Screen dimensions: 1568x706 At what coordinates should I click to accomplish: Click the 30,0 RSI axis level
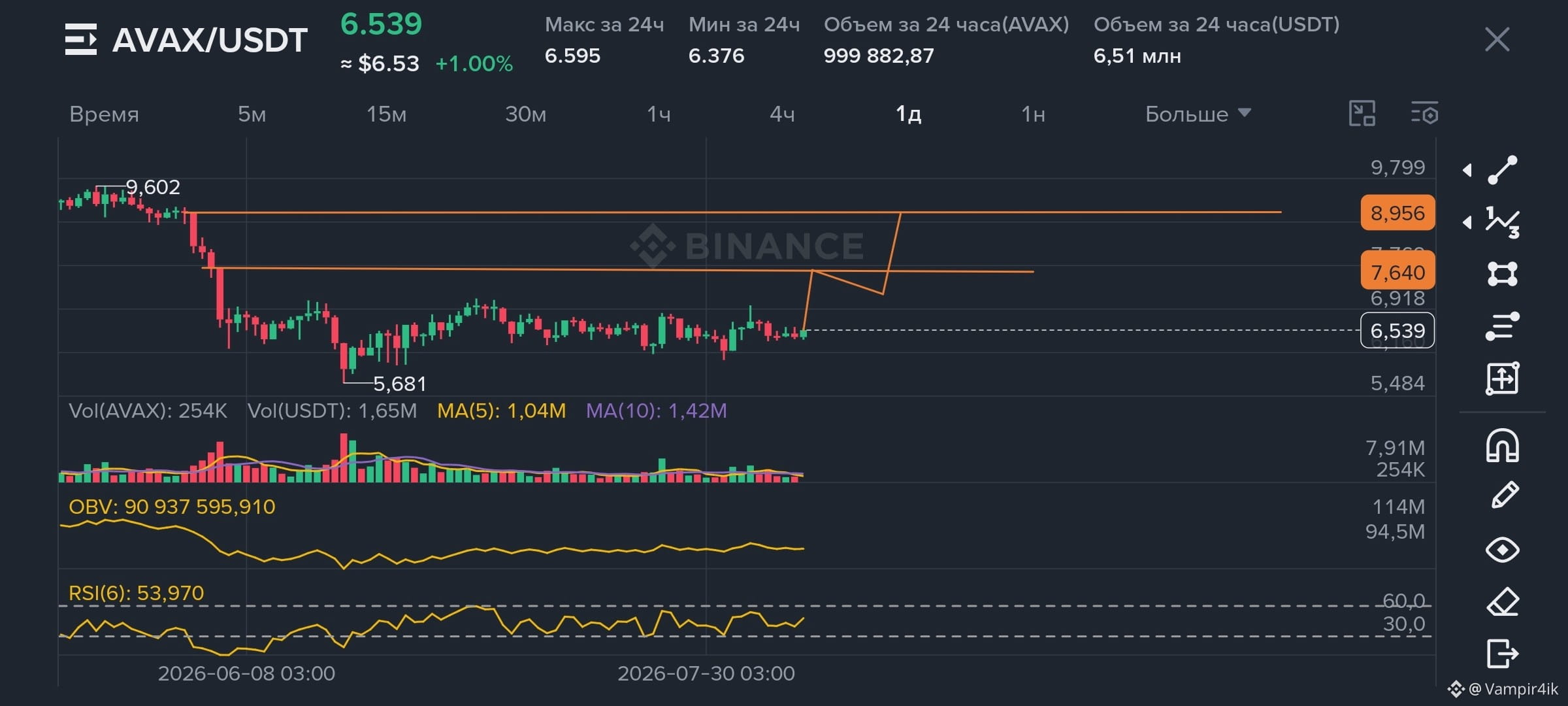tap(1403, 624)
